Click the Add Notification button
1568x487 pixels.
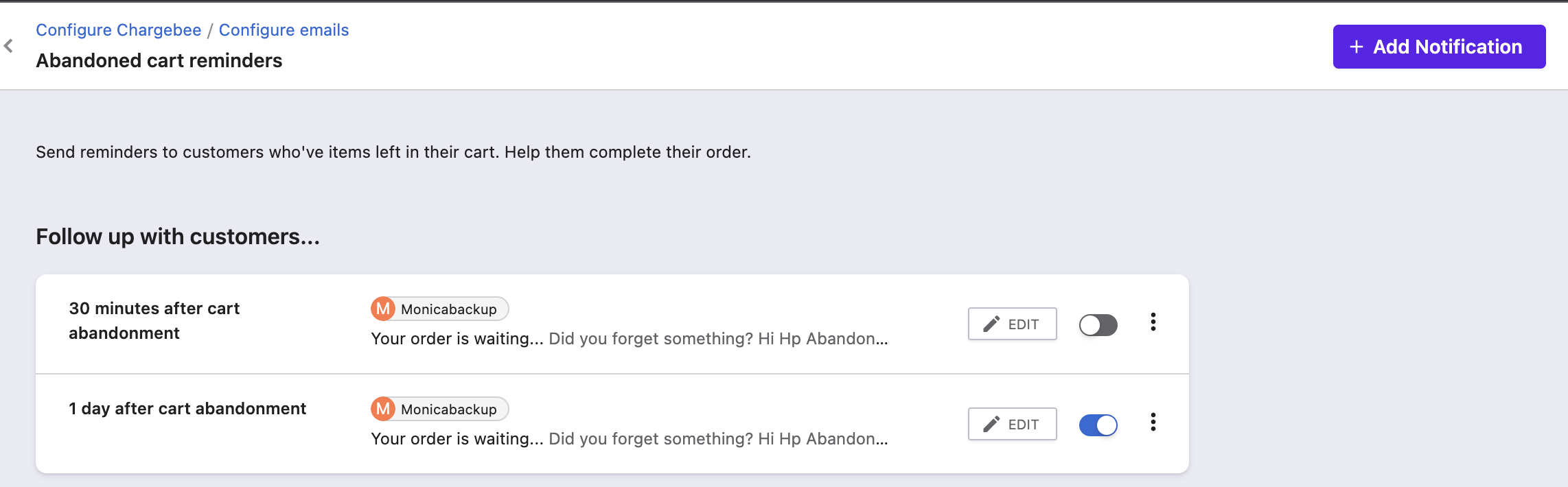(x=1438, y=47)
